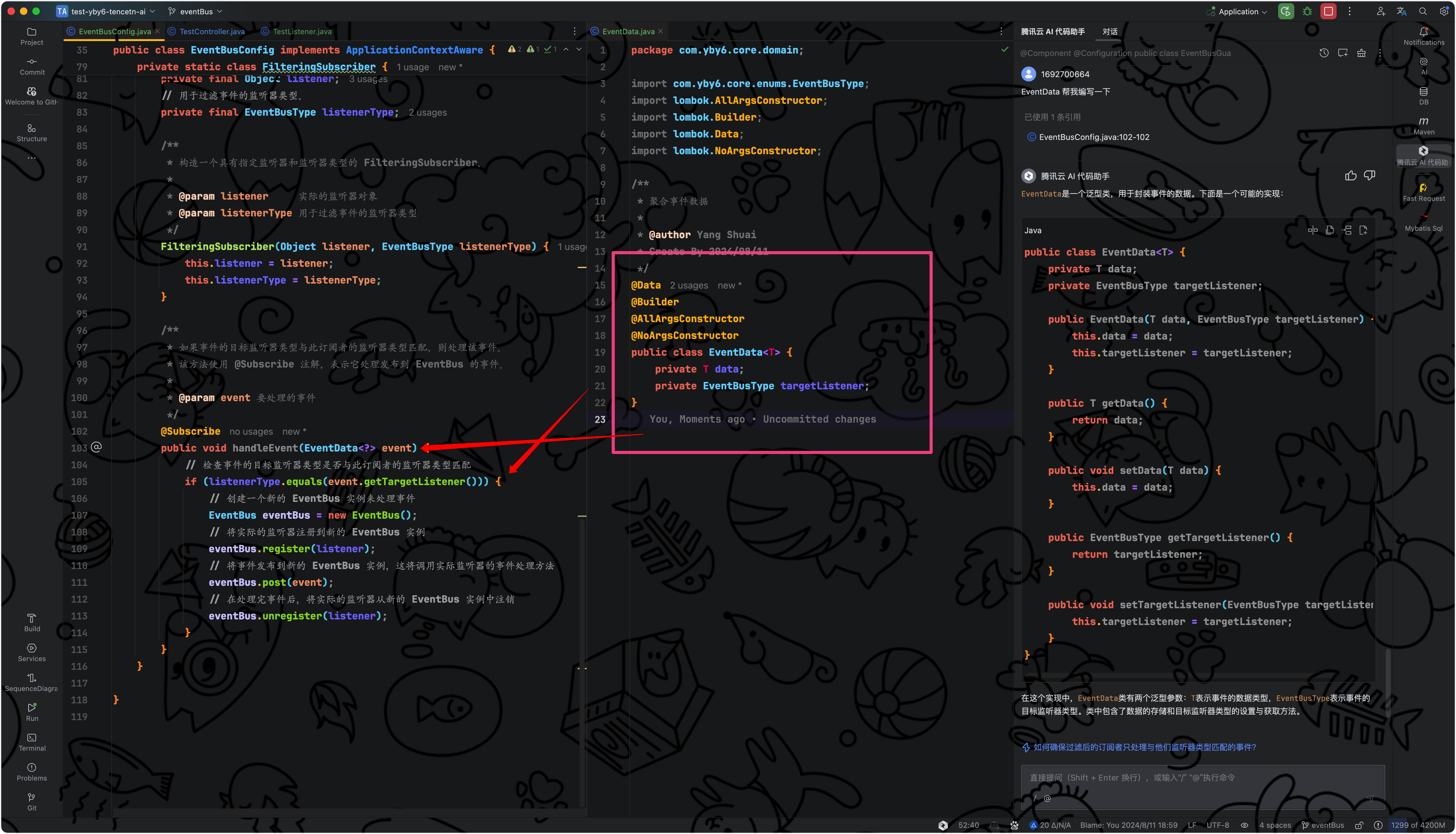Open more tool windows ellipsis in left sidebar
The height and width of the screenshot is (834, 1456).
tap(31, 158)
